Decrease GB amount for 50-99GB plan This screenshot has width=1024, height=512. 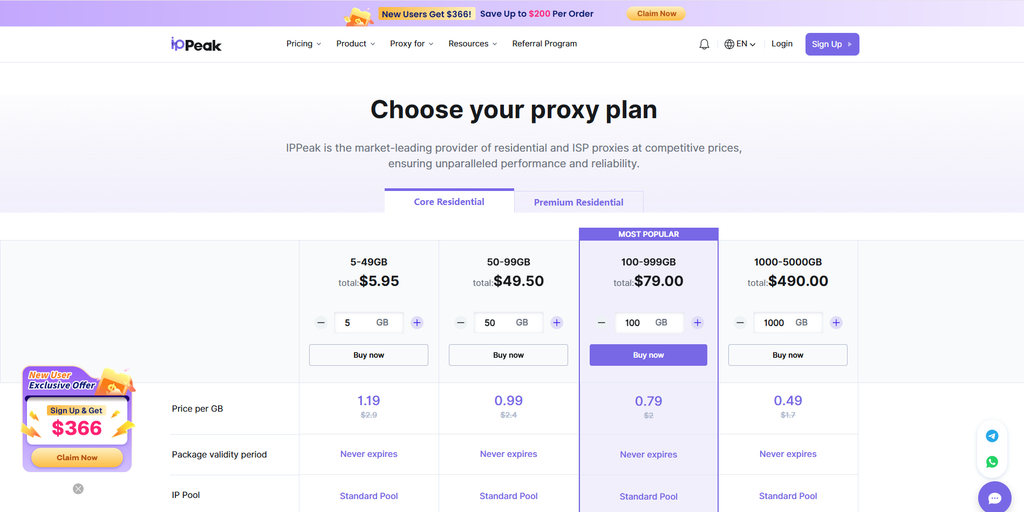[460, 323]
